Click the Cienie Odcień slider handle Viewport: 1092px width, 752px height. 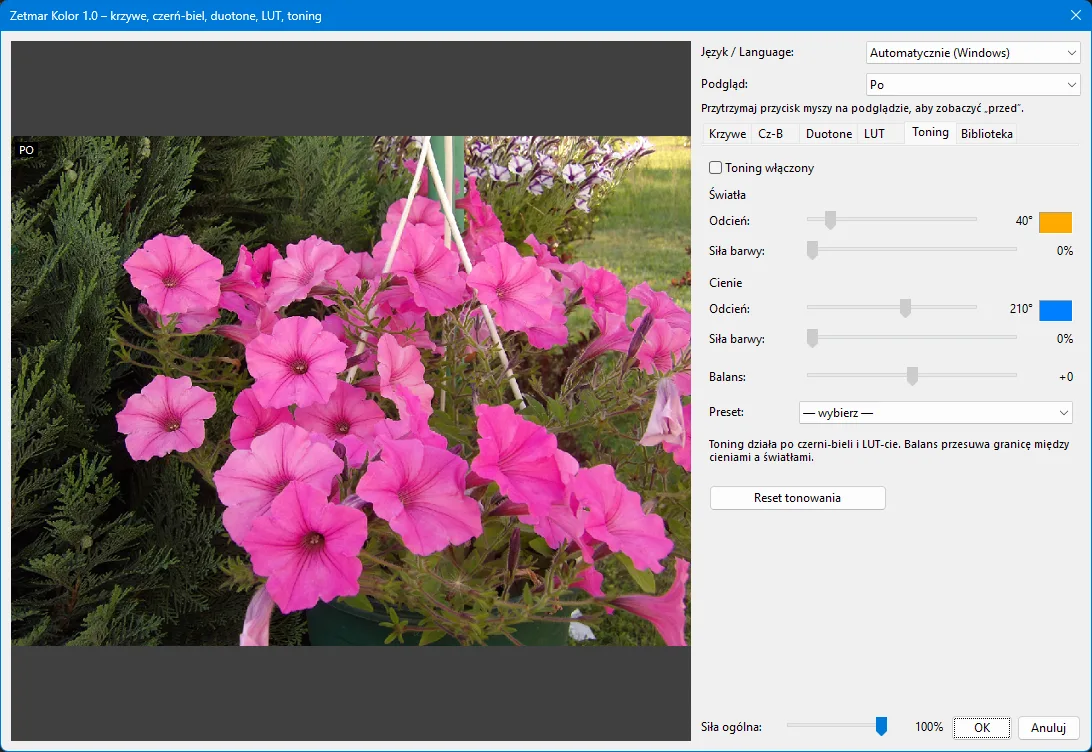905,308
